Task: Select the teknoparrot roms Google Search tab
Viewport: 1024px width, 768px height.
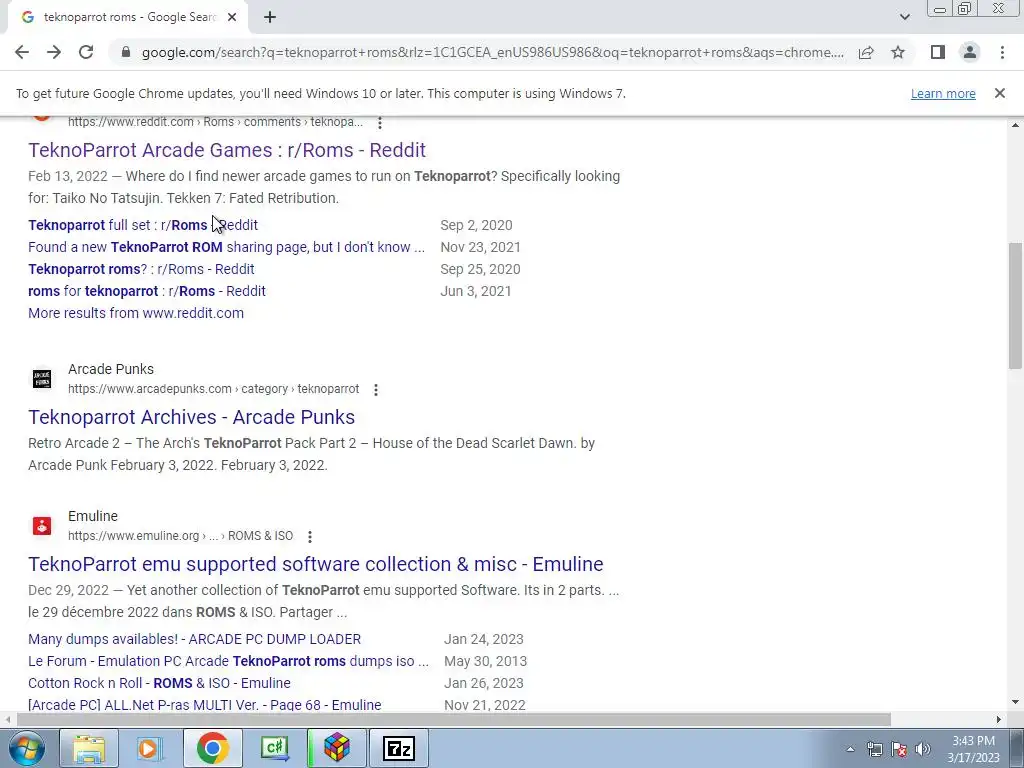Action: click(x=128, y=18)
